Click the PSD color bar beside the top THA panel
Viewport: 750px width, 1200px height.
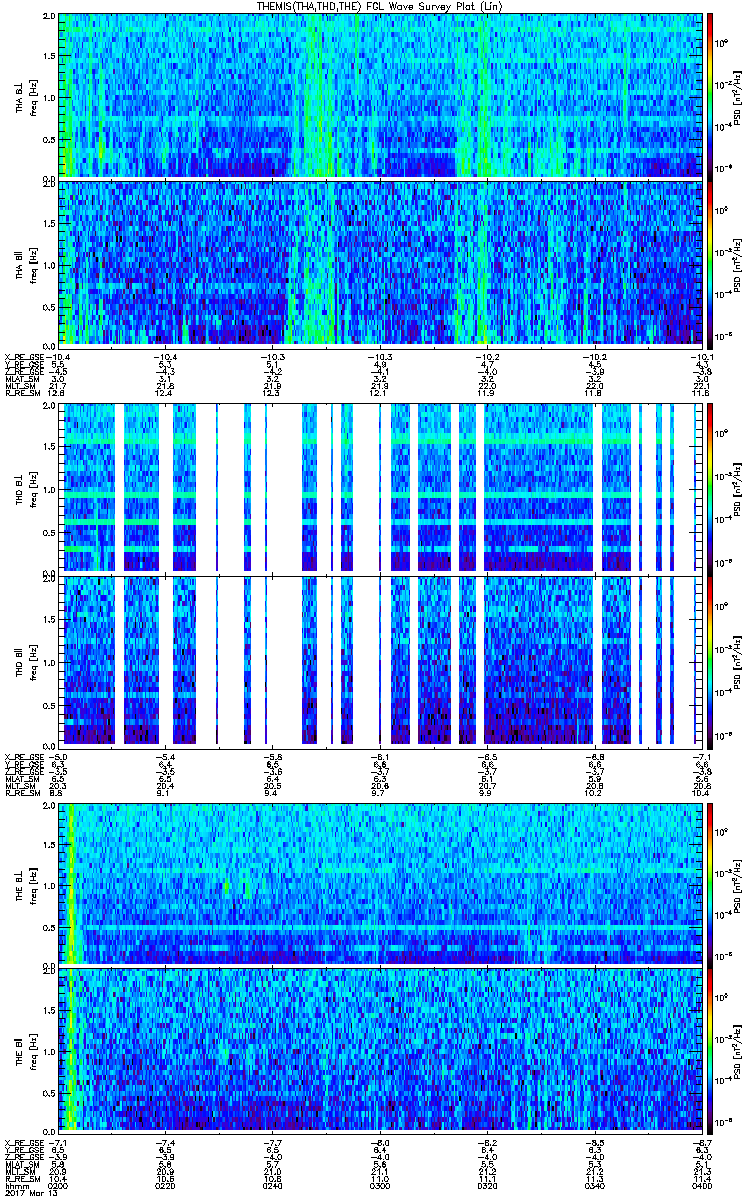(x=710, y=95)
